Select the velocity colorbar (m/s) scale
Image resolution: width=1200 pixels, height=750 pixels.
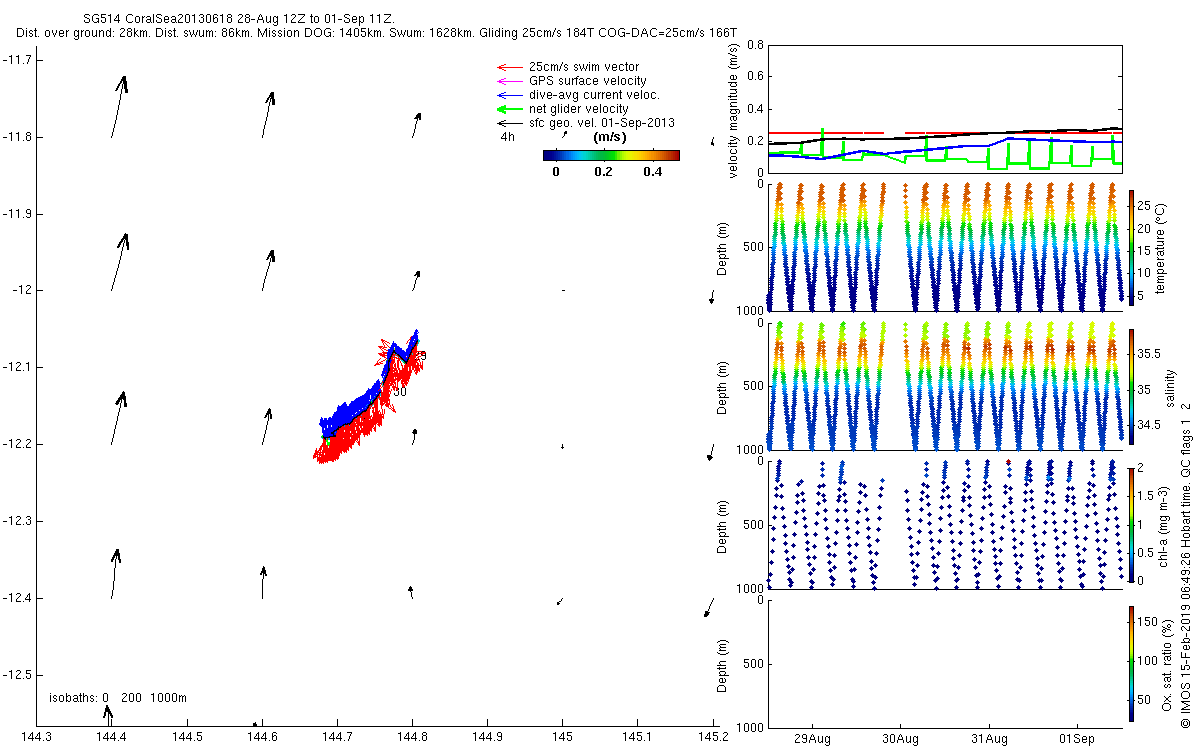coord(611,155)
